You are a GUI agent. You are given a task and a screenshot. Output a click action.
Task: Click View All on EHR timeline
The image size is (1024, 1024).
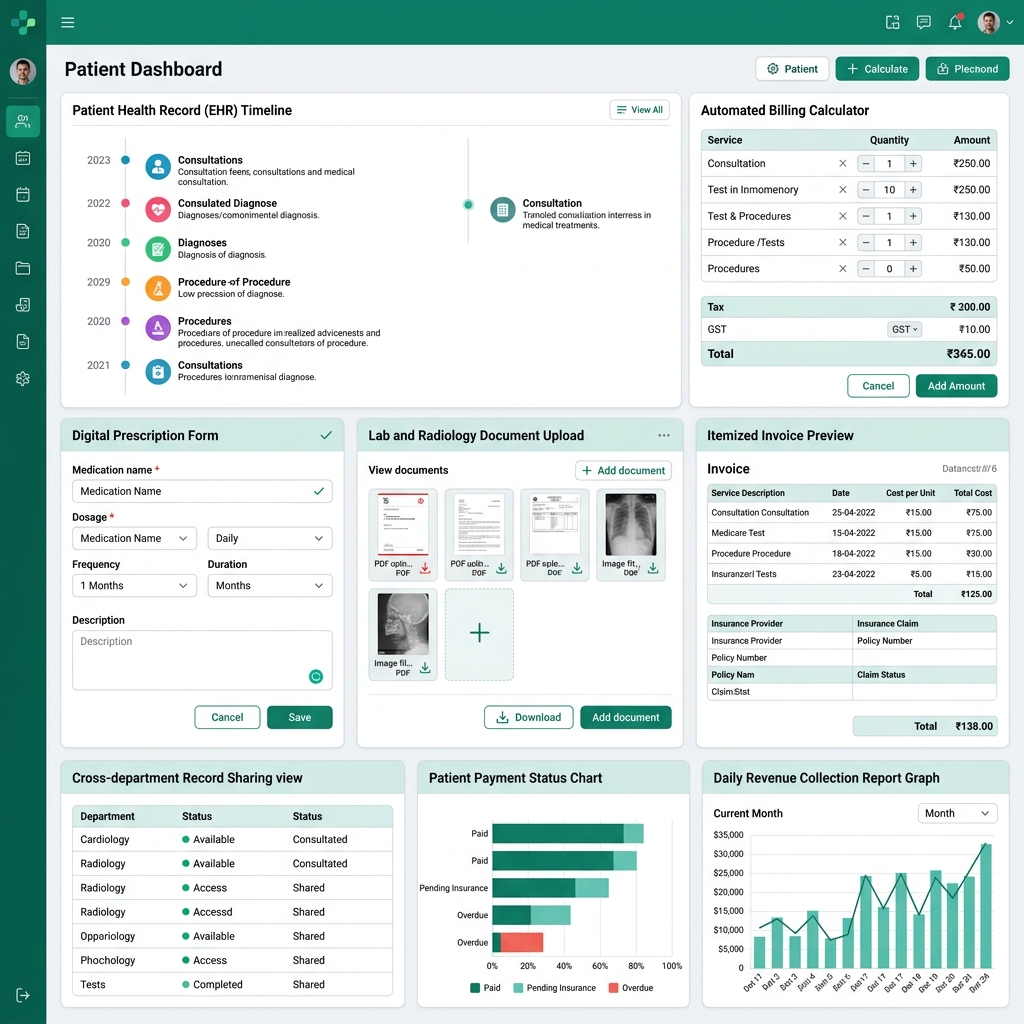639,110
